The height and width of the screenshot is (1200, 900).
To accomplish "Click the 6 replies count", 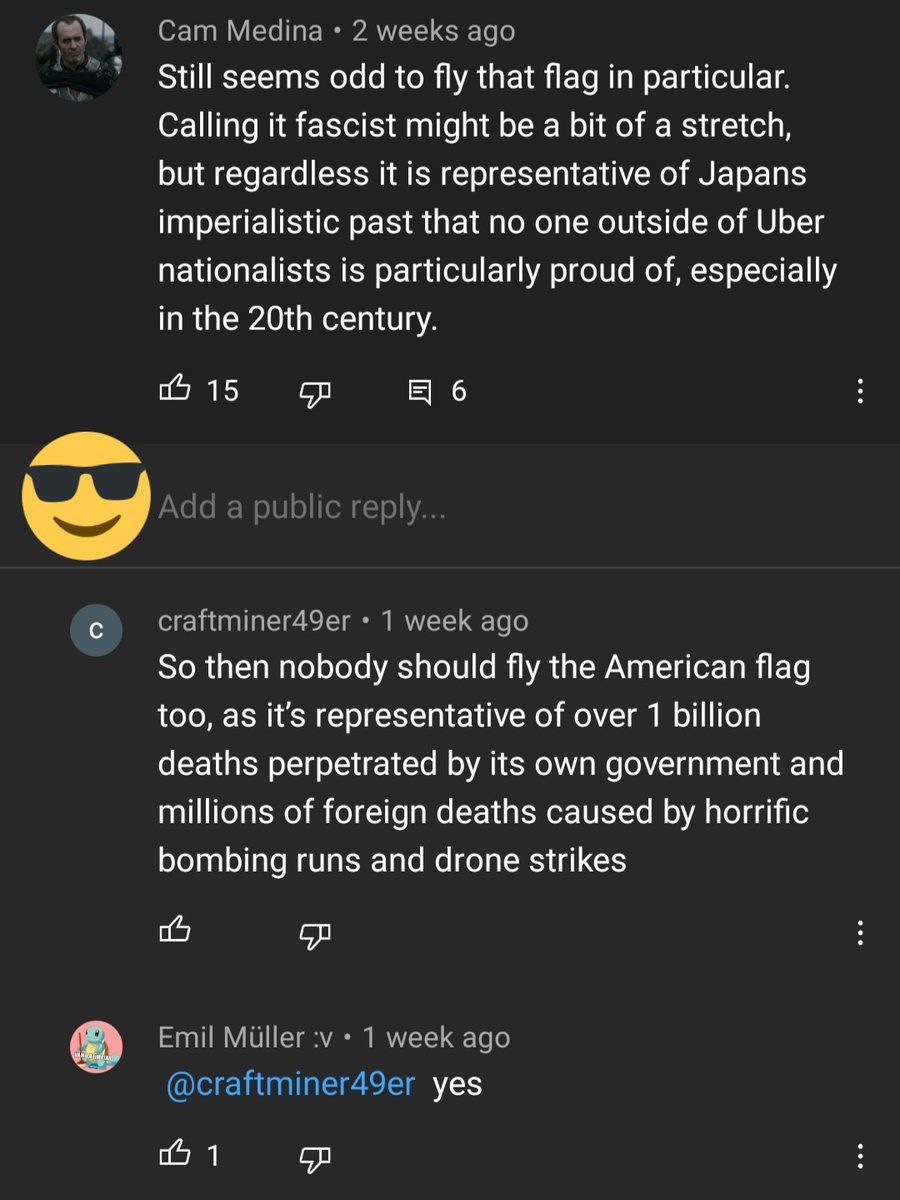I will 458,391.
